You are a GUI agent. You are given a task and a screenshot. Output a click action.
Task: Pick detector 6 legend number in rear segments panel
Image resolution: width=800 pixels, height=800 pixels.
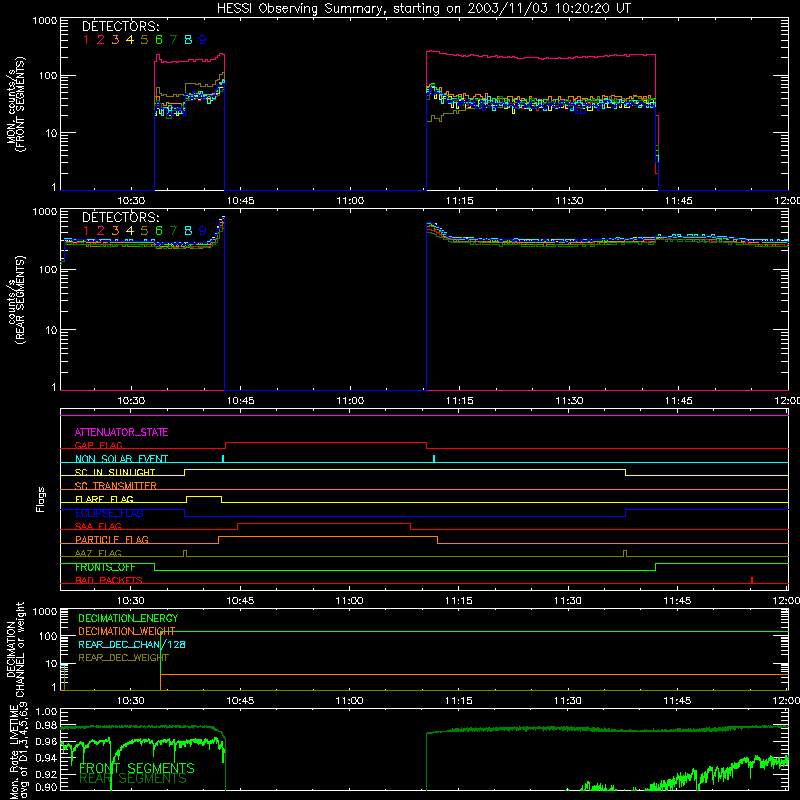pyautogui.click(x=159, y=231)
